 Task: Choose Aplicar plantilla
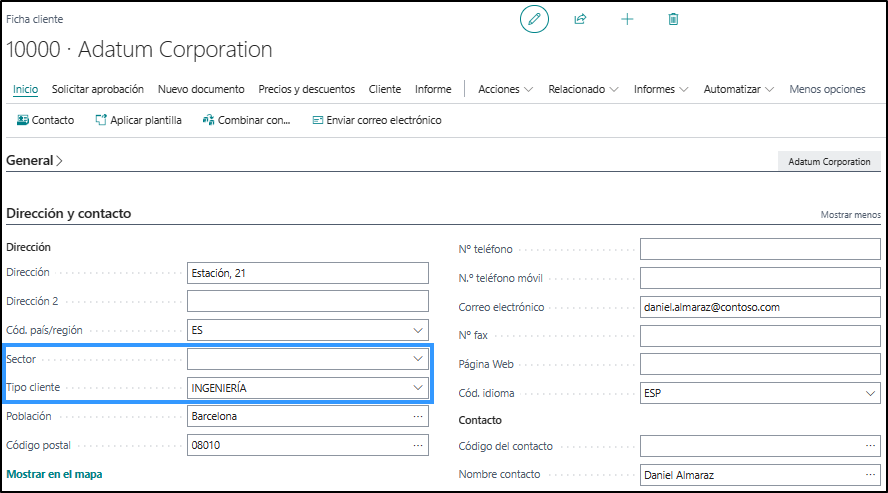click(x=139, y=120)
